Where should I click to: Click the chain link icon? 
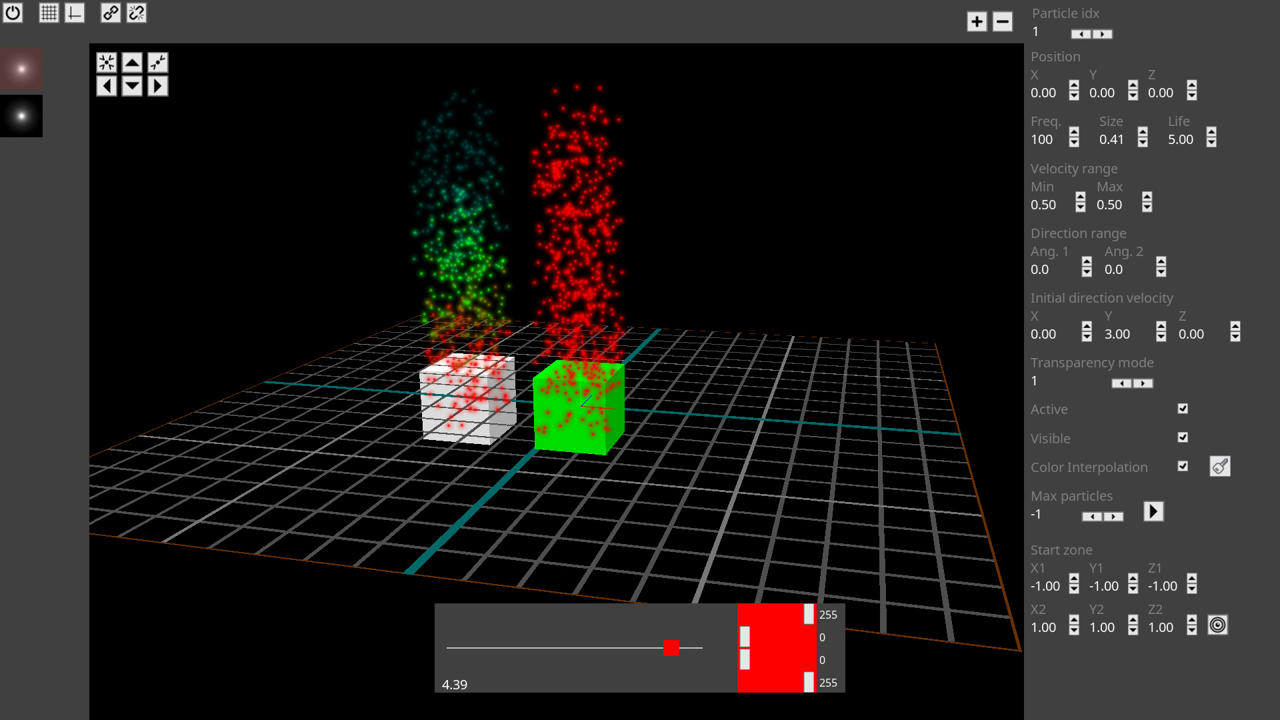click(x=110, y=13)
